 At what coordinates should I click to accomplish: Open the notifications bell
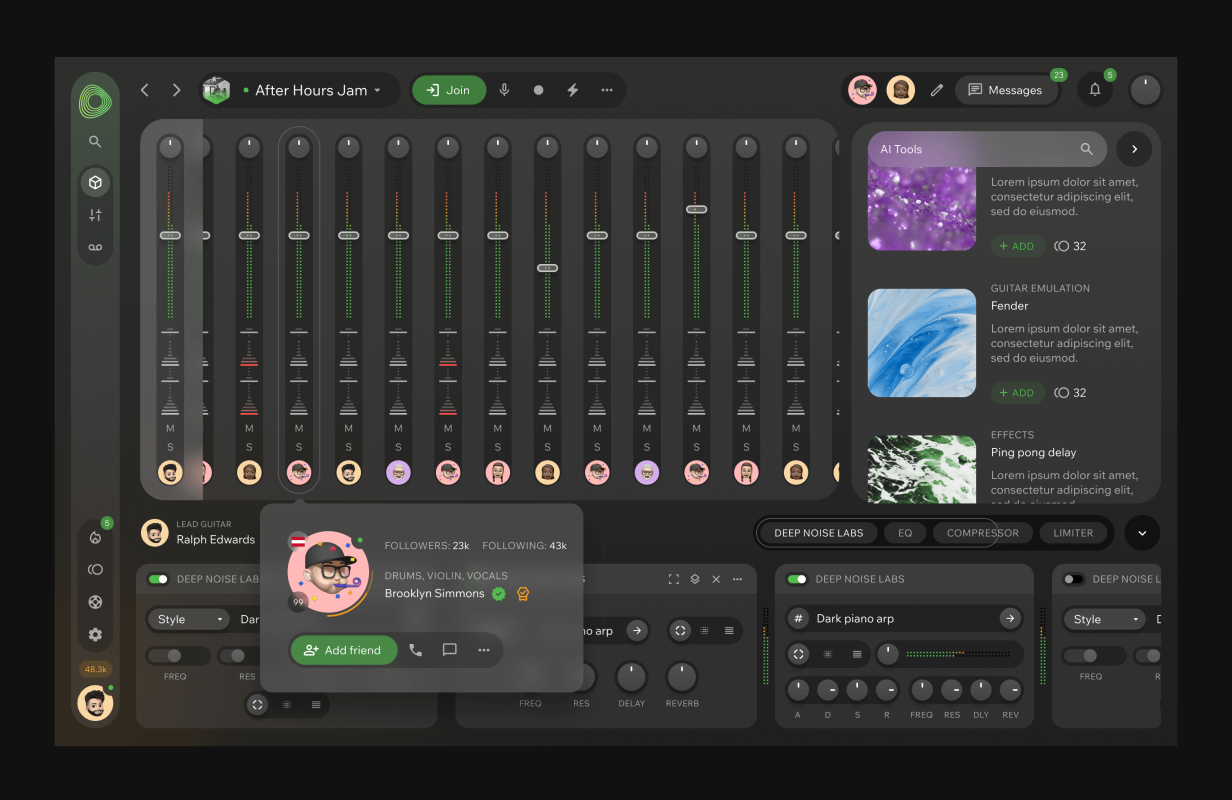click(x=1095, y=90)
